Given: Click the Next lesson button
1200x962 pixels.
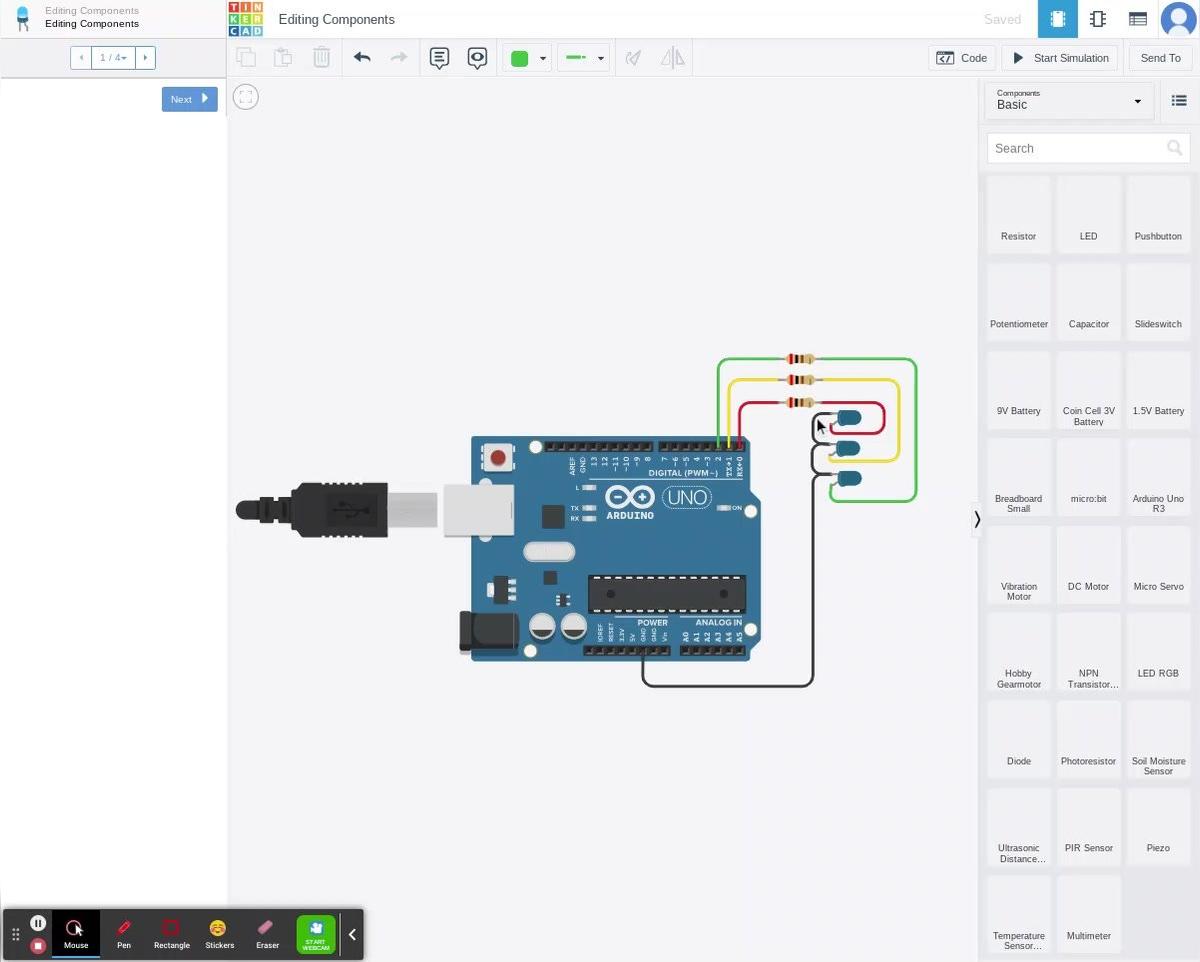Looking at the screenshot, I should click(x=190, y=99).
